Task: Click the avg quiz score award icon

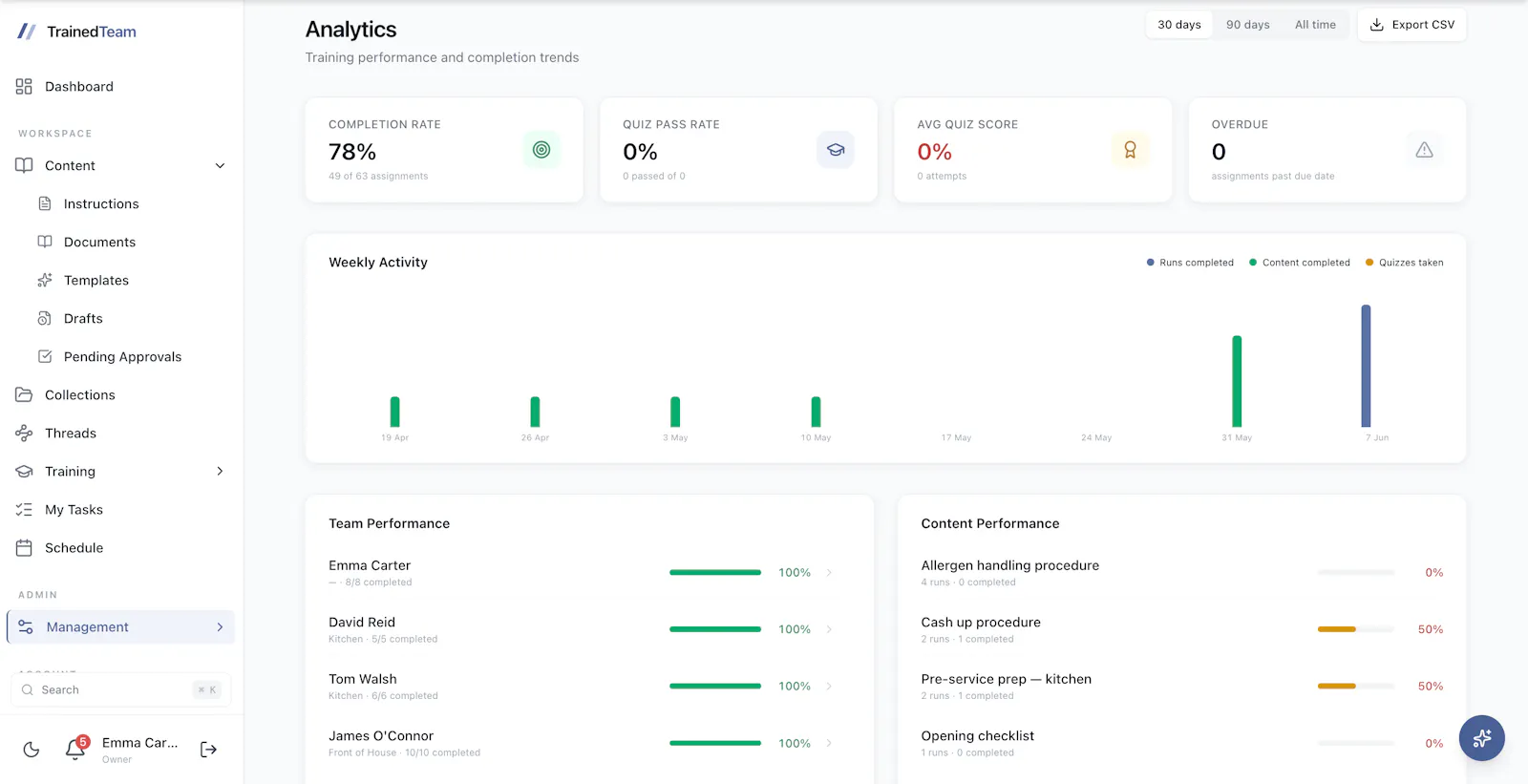Action: point(1130,150)
